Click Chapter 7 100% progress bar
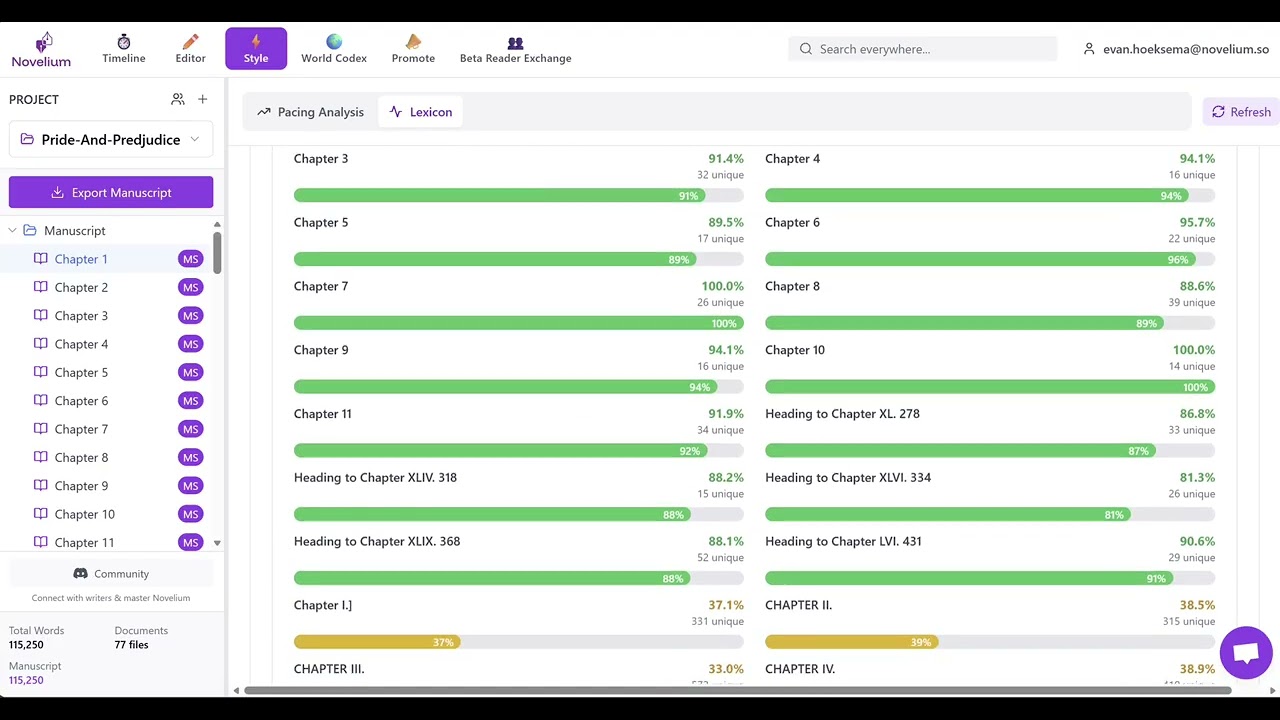The height and width of the screenshot is (720, 1280). click(519, 323)
